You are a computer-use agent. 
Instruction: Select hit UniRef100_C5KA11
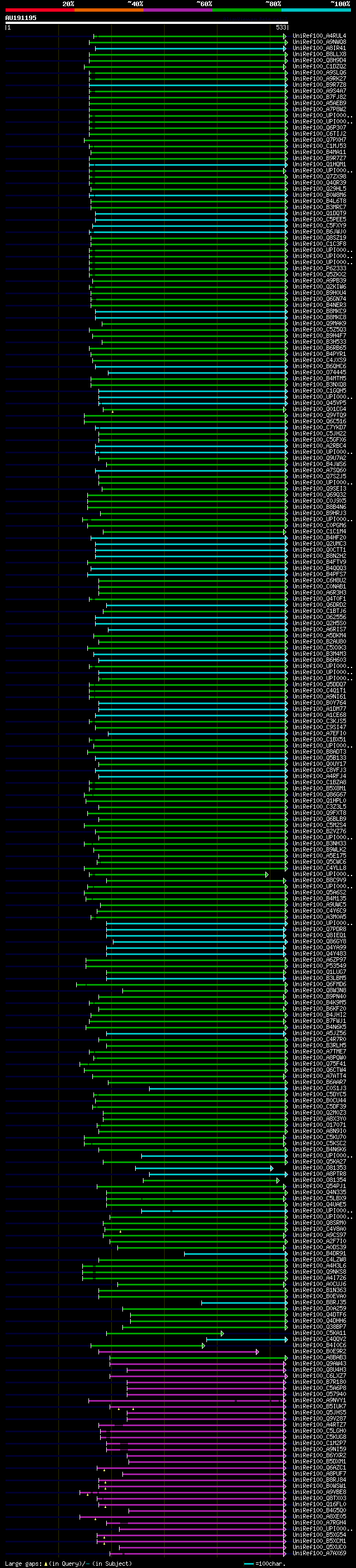[319, 1332]
